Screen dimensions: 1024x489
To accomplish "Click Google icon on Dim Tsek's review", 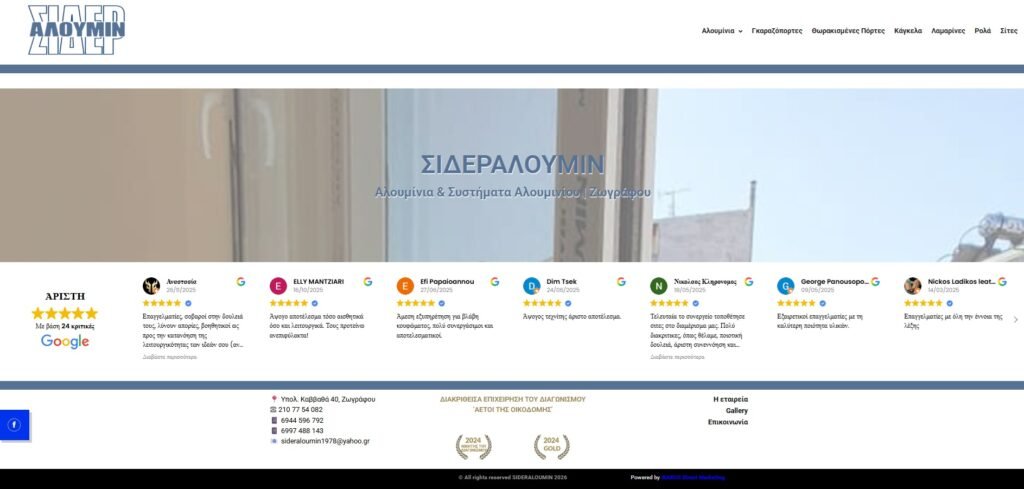I will (x=621, y=281).
